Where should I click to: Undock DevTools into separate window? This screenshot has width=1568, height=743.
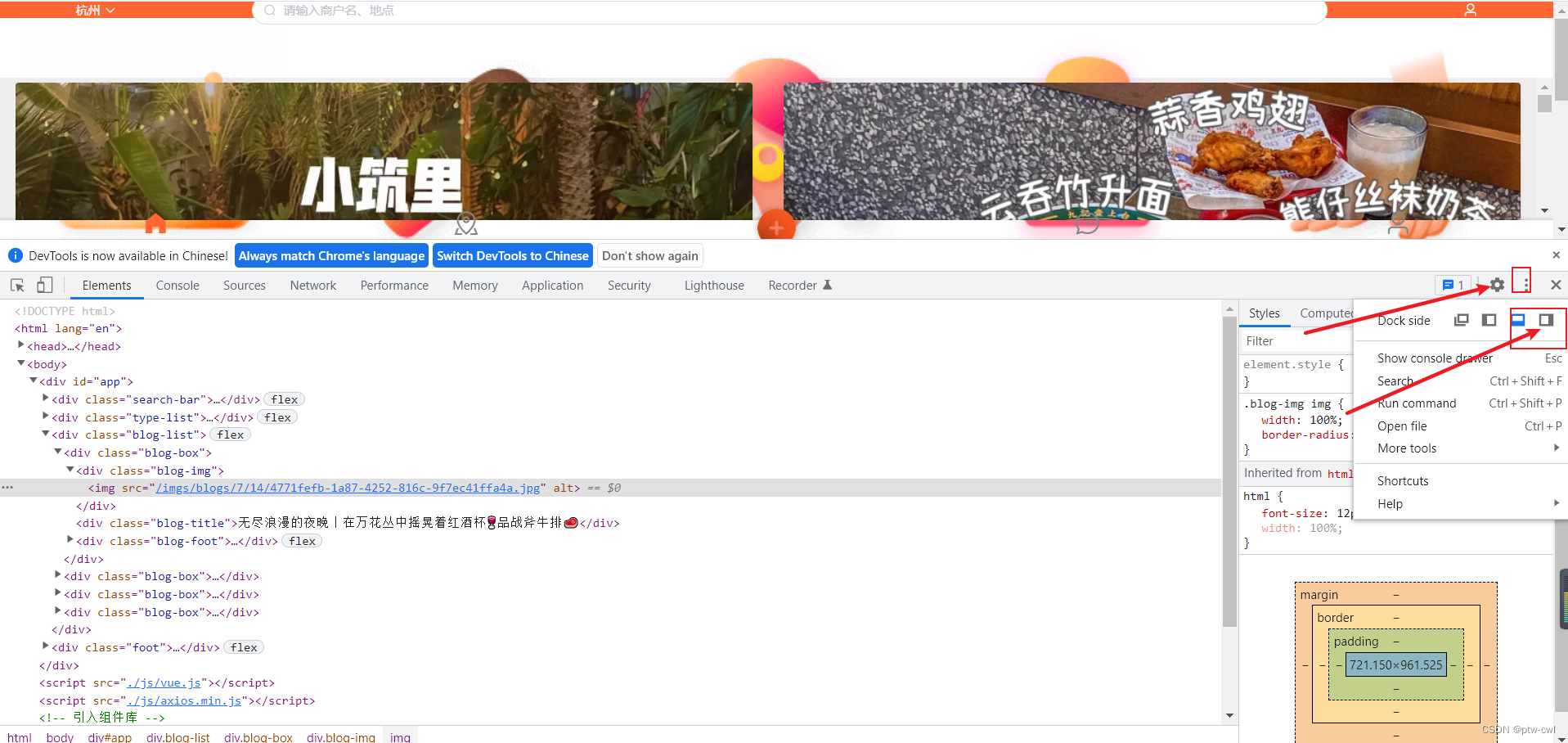click(x=1462, y=320)
